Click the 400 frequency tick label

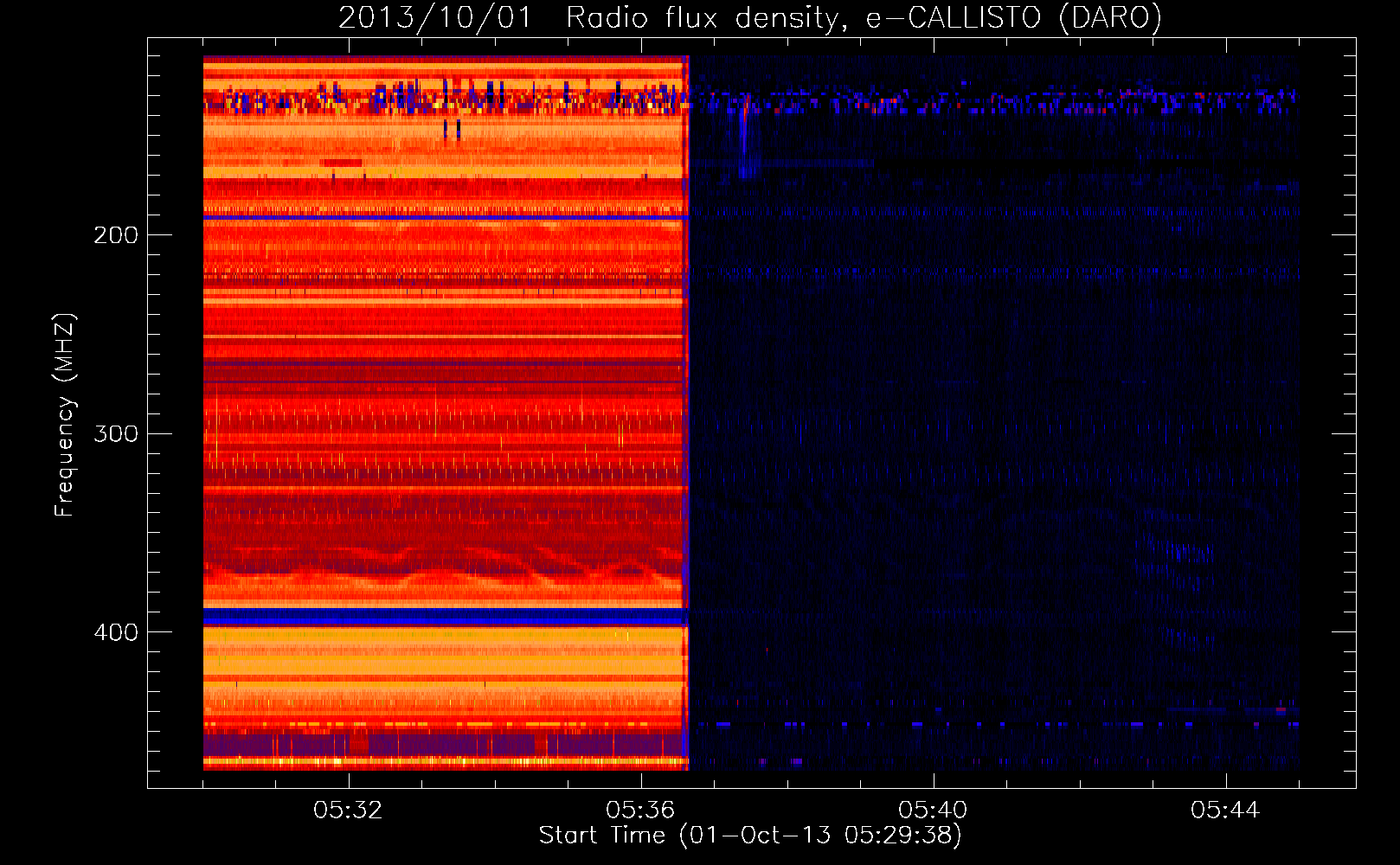pos(116,632)
